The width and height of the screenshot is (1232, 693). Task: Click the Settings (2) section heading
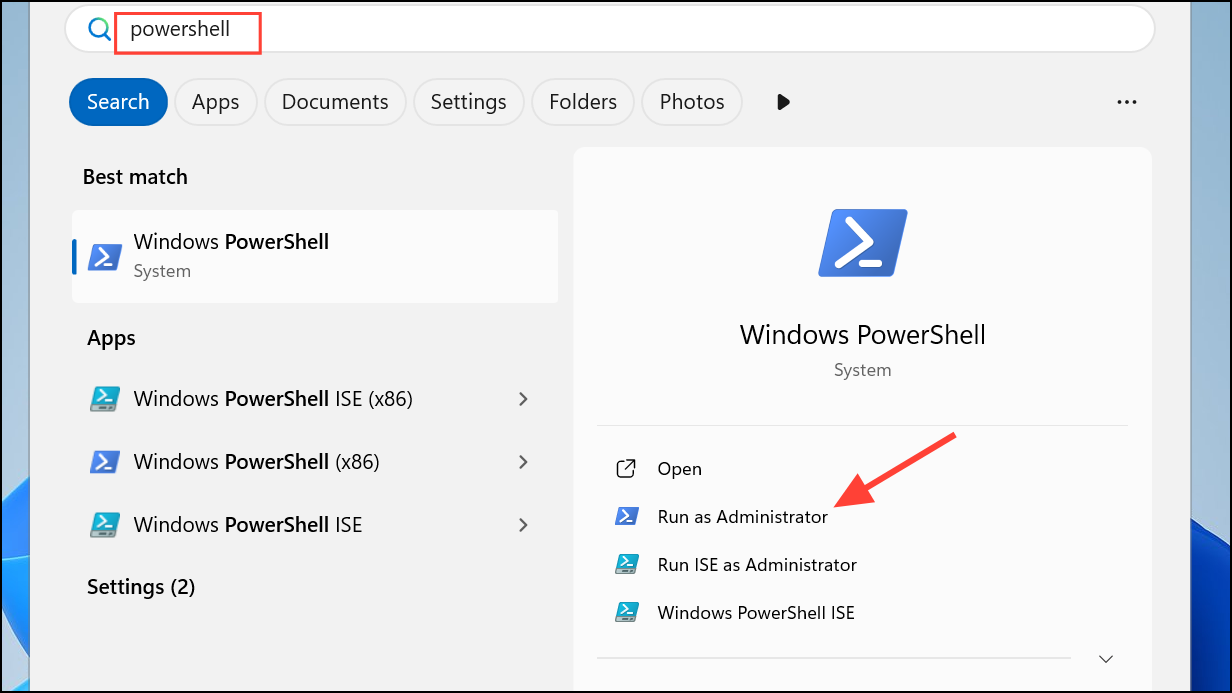coord(141,587)
